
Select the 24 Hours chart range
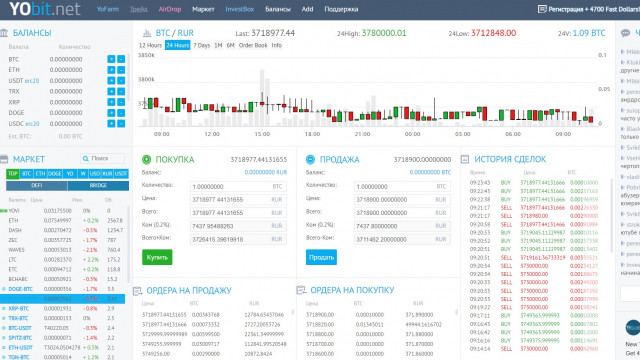click(178, 45)
